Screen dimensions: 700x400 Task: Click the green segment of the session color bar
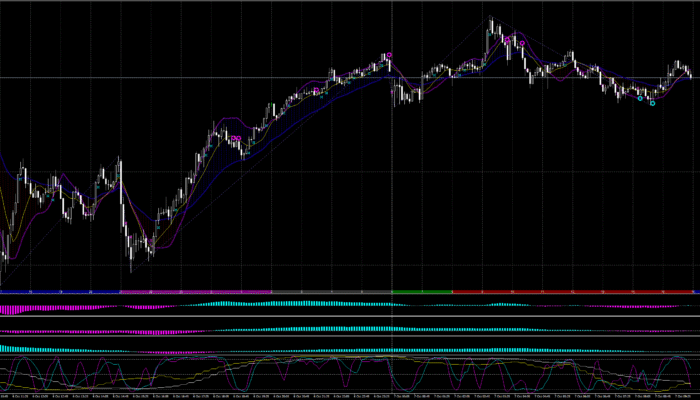420,291
